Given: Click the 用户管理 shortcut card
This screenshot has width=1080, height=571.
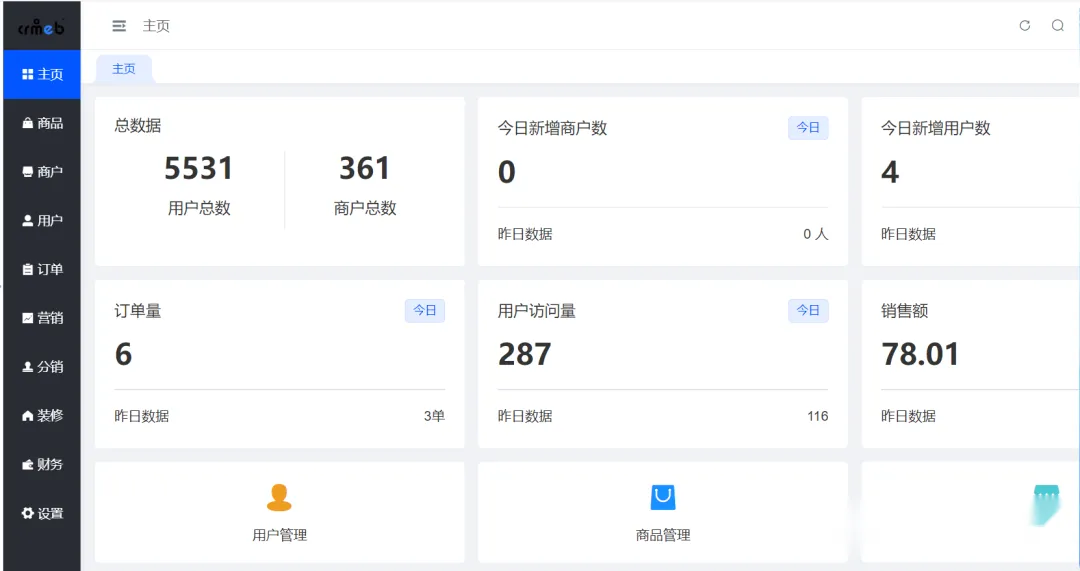Looking at the screenshot, I should 280,512.
